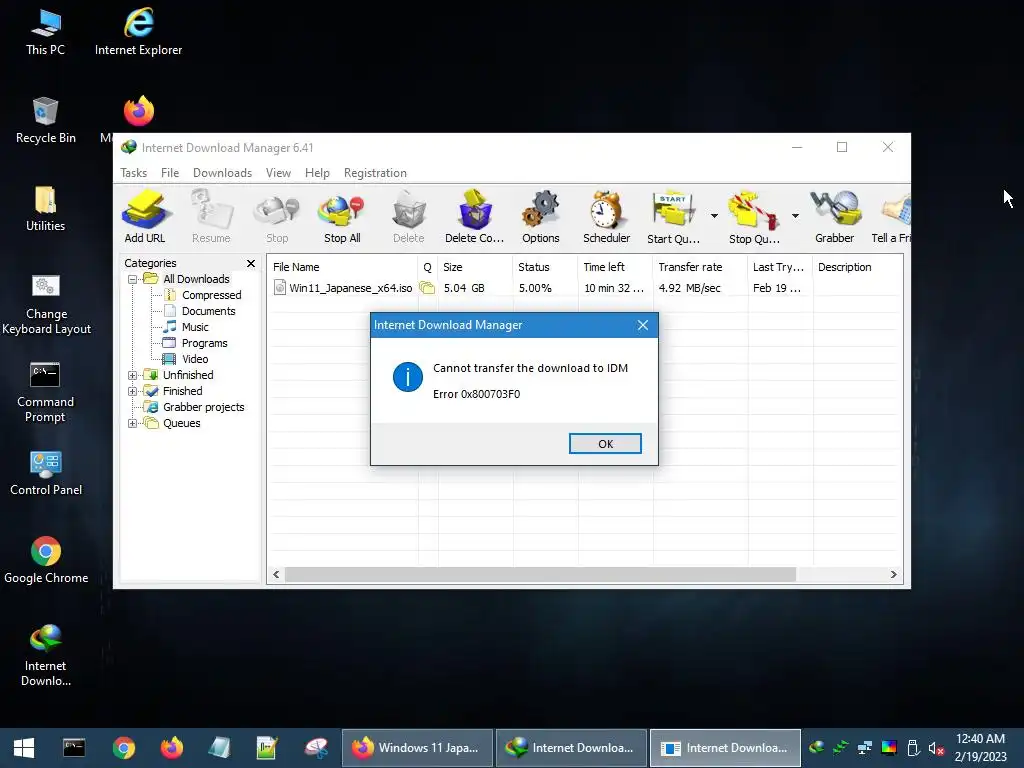The height and width of the screenshot is (768, 1024).
Task: Open IDM Options gear icon
Action: (x=541, y=217)
